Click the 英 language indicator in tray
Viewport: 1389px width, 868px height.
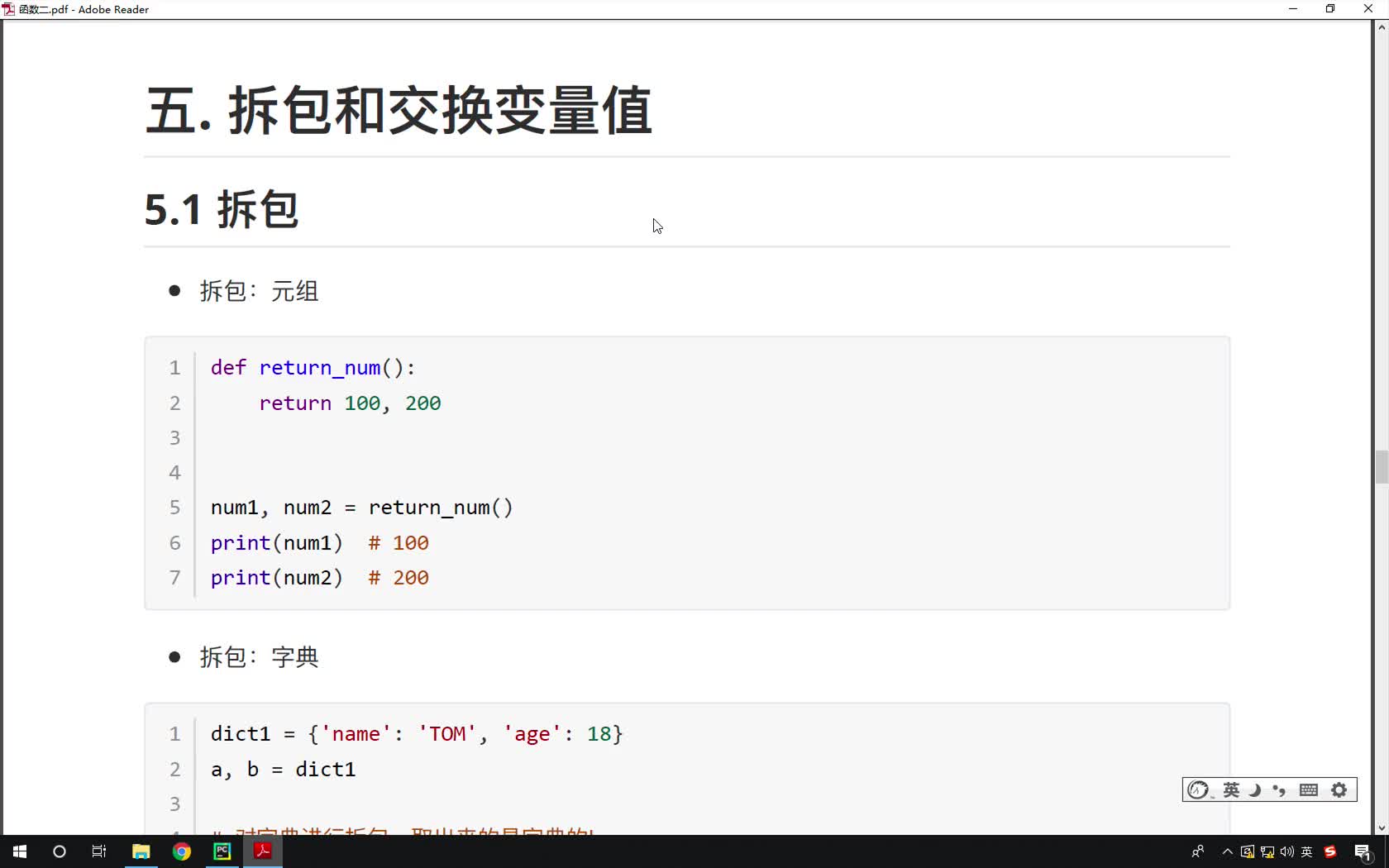(1307, 851)
